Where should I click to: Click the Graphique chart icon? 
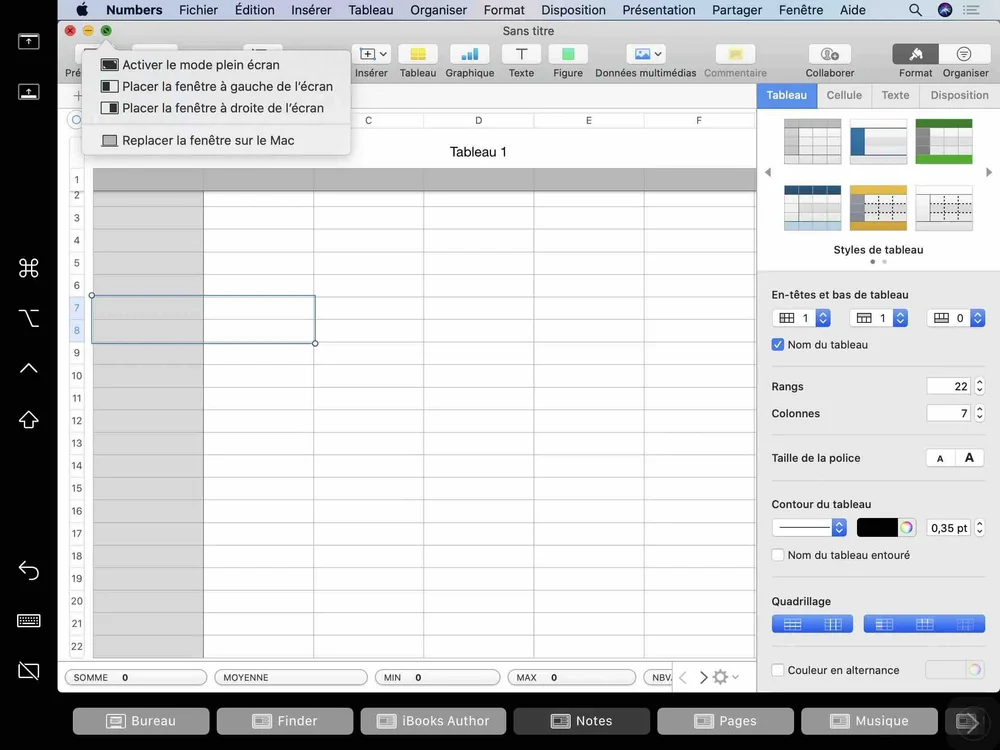click(469, 55)
